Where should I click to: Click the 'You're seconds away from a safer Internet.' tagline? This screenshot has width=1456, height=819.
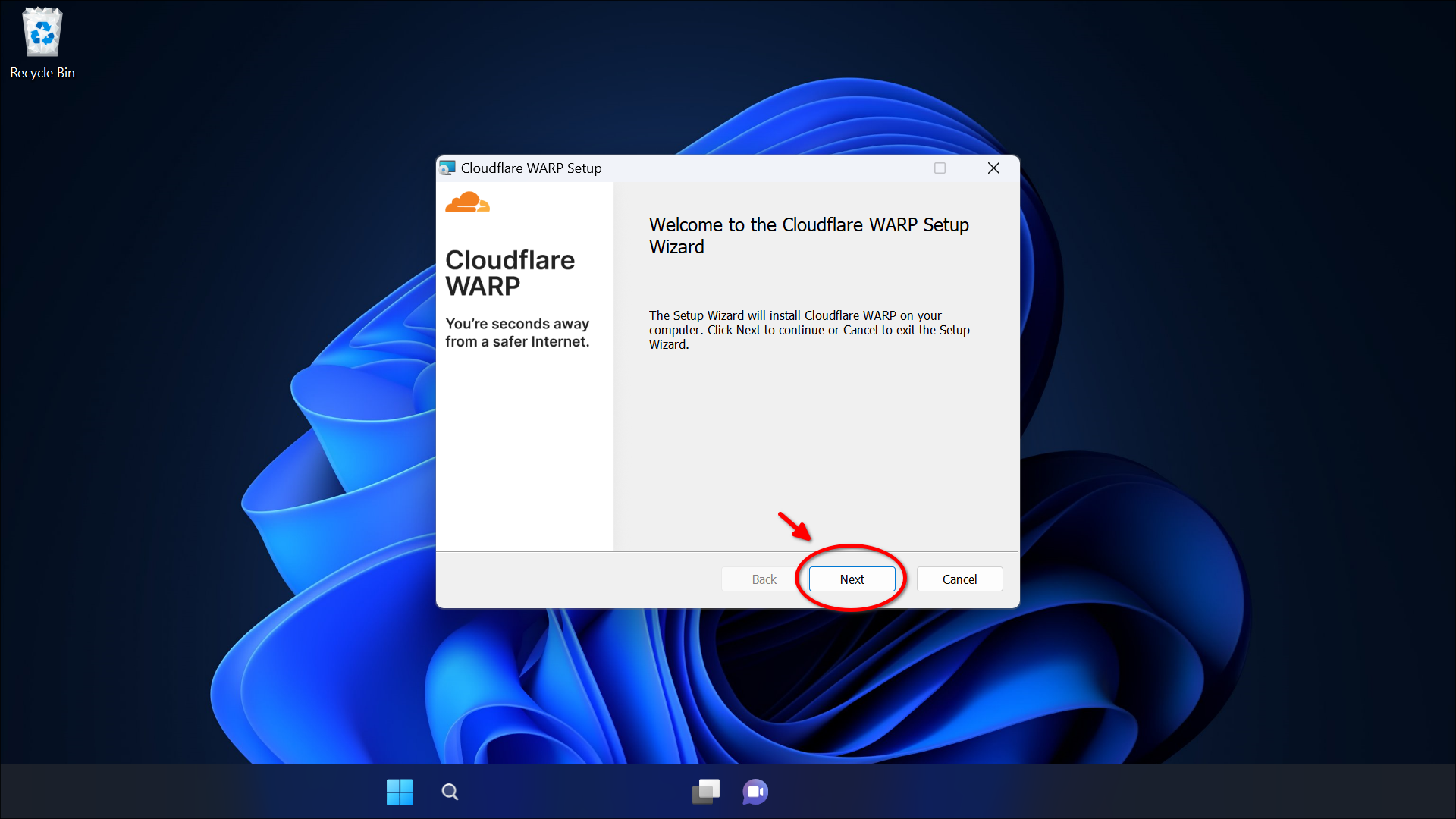coord(517,333)
